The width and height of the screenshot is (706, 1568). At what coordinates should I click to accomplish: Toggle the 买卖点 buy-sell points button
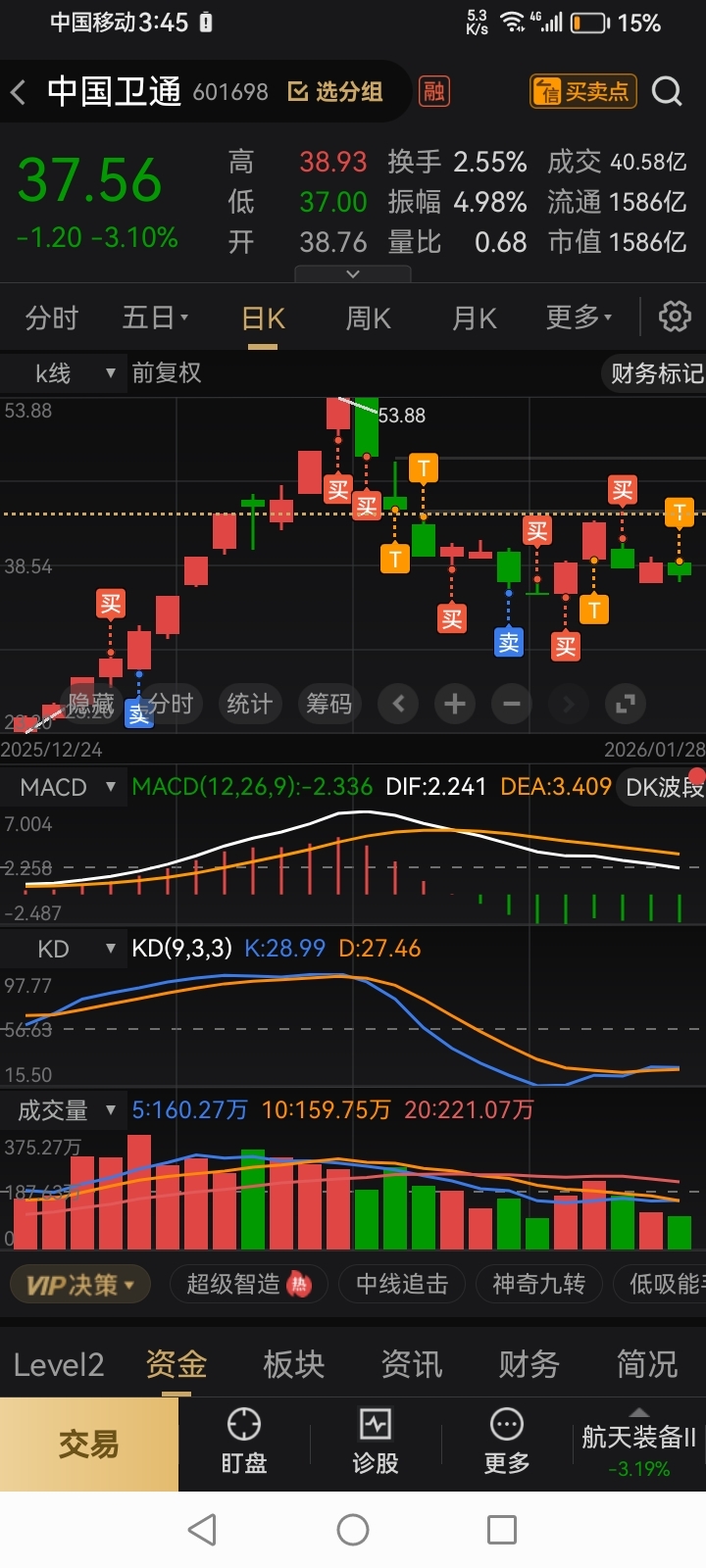[583, 91]
